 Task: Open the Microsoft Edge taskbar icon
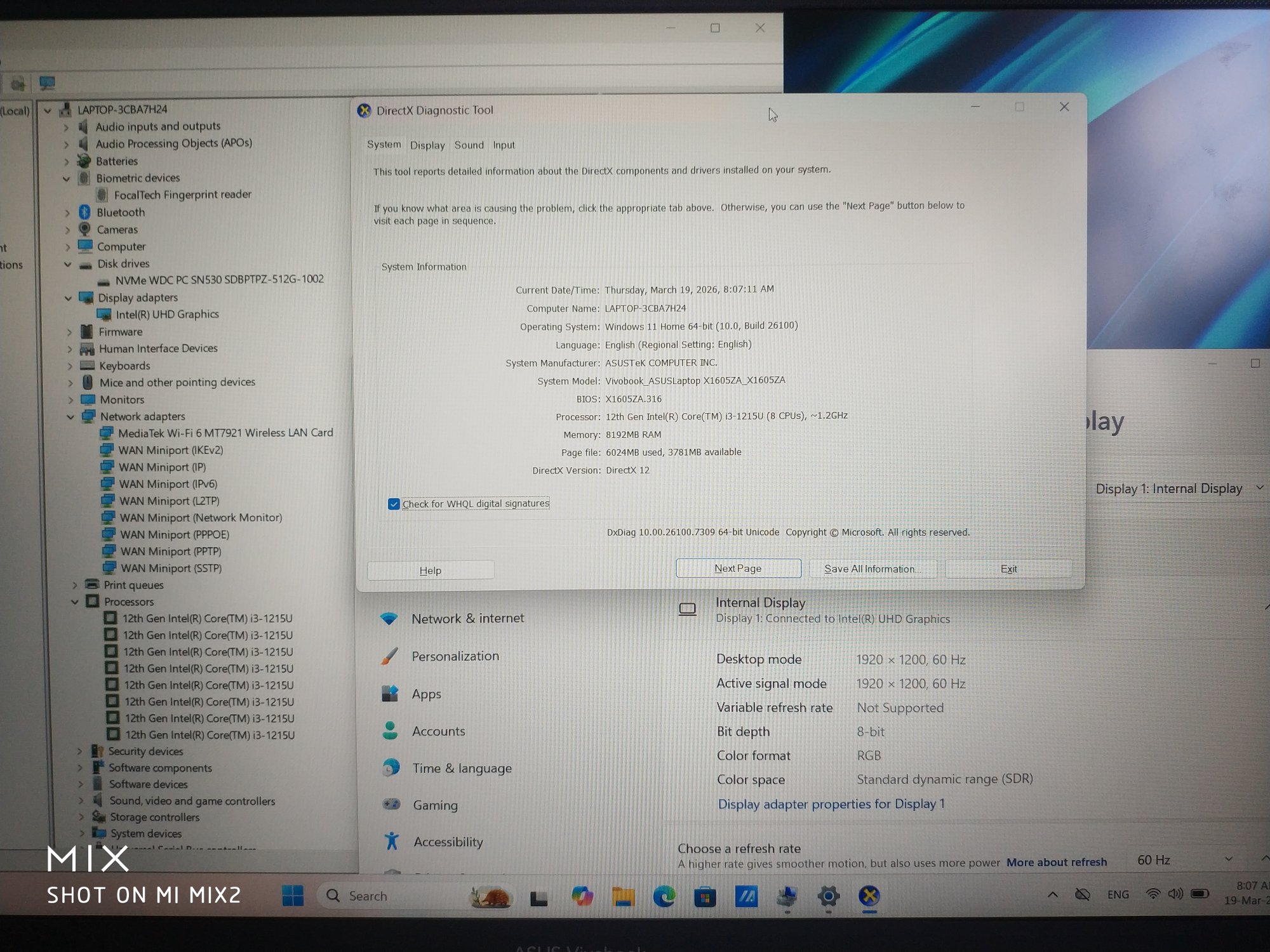pos(664,896)
